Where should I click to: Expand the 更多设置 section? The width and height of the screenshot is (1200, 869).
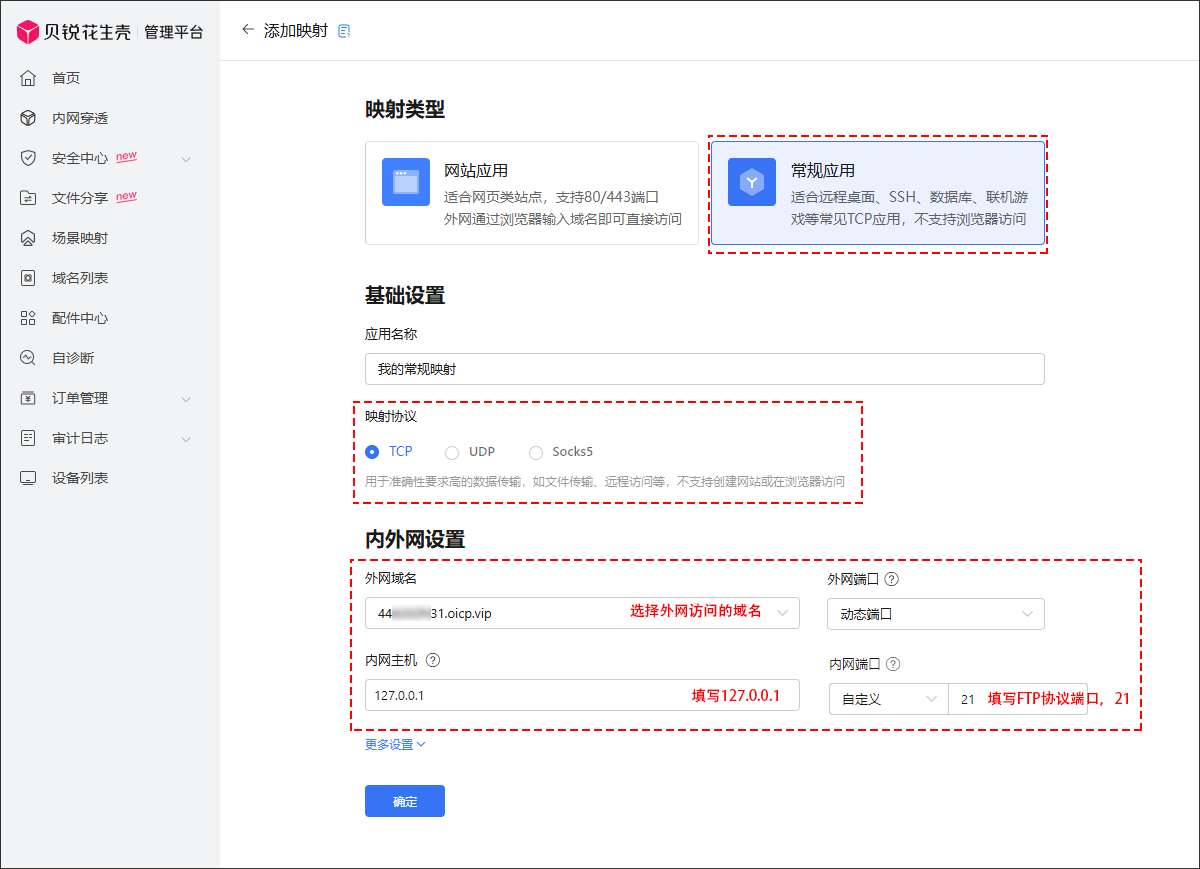396,744
